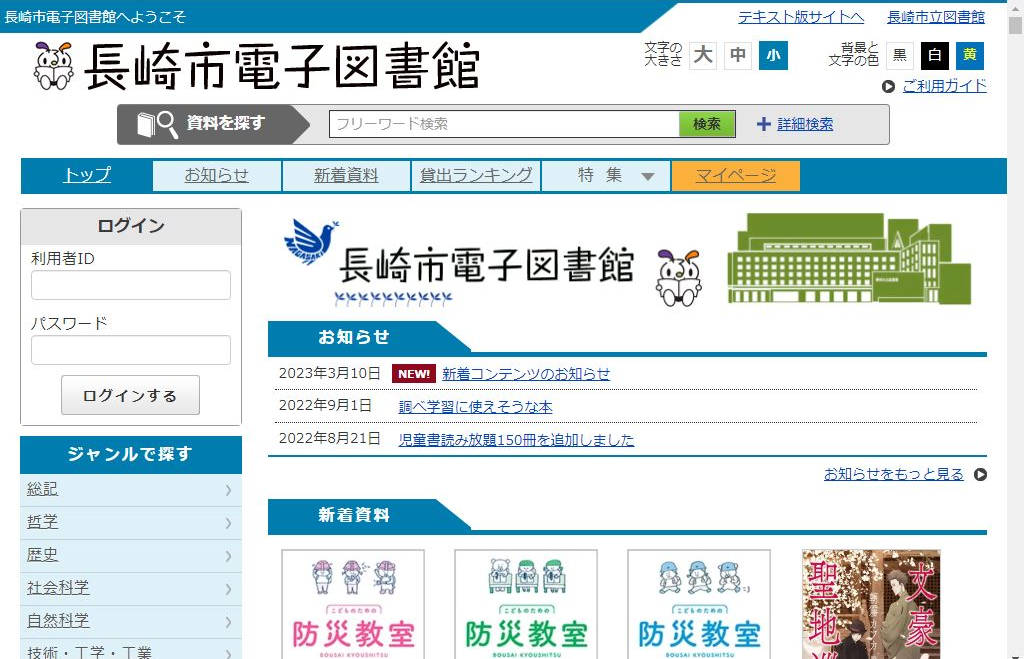This screenshot has width=1024, height=659.
Task: Open the 貸出ランキング tab
Action: (476, 176)
